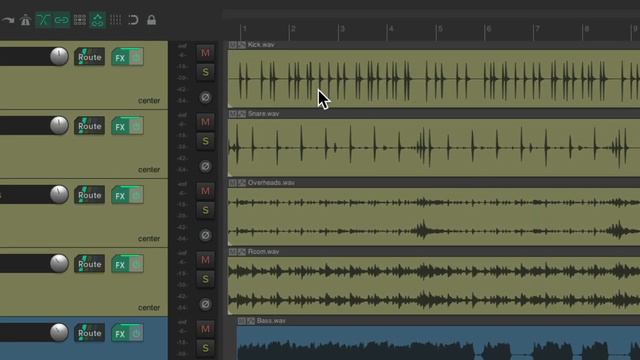Screen dimensions: 640x360
Task: Bypass FX on the Kick track
Action: [x=136, y=58]
